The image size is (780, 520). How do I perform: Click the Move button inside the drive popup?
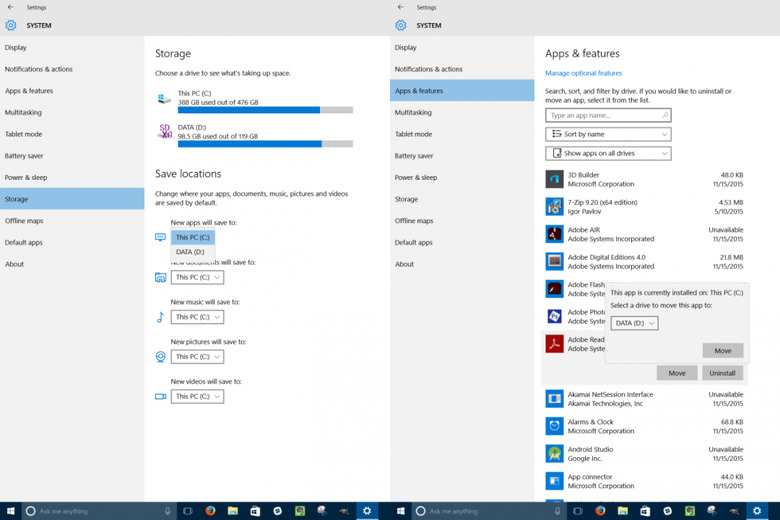pyautogui.click(x=723, y=350)
